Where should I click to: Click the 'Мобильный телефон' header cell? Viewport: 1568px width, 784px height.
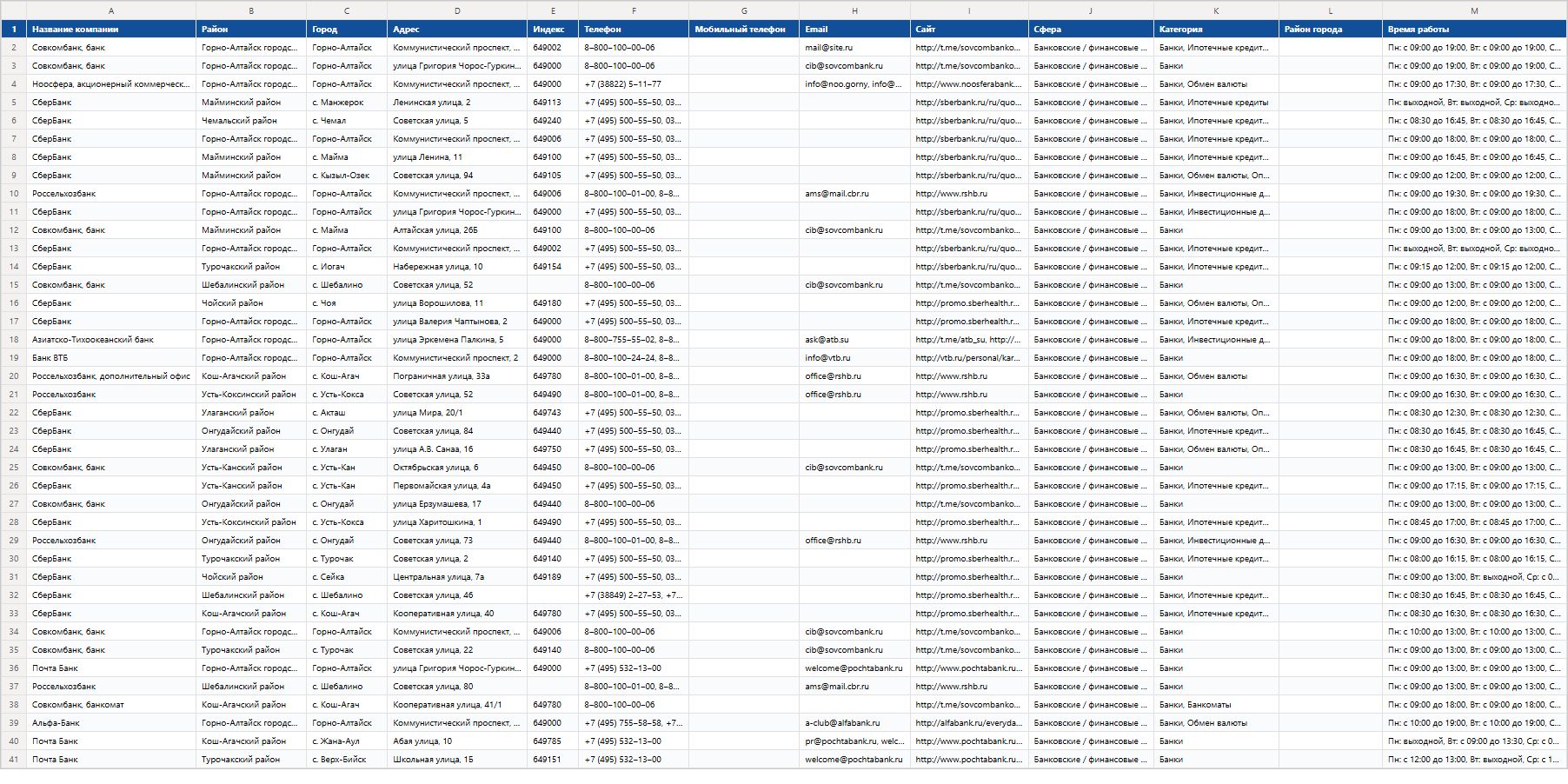coord(744,29)
